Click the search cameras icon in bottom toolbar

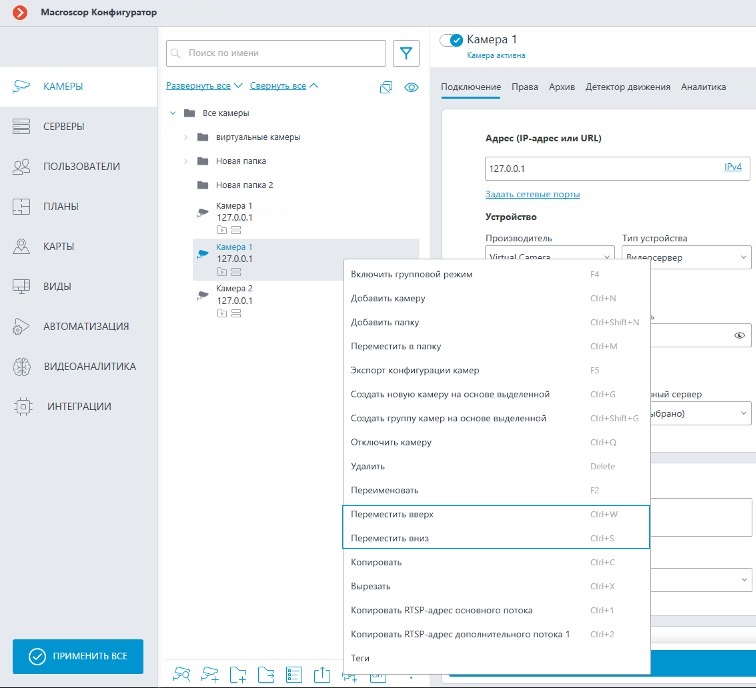click(182, 674)
